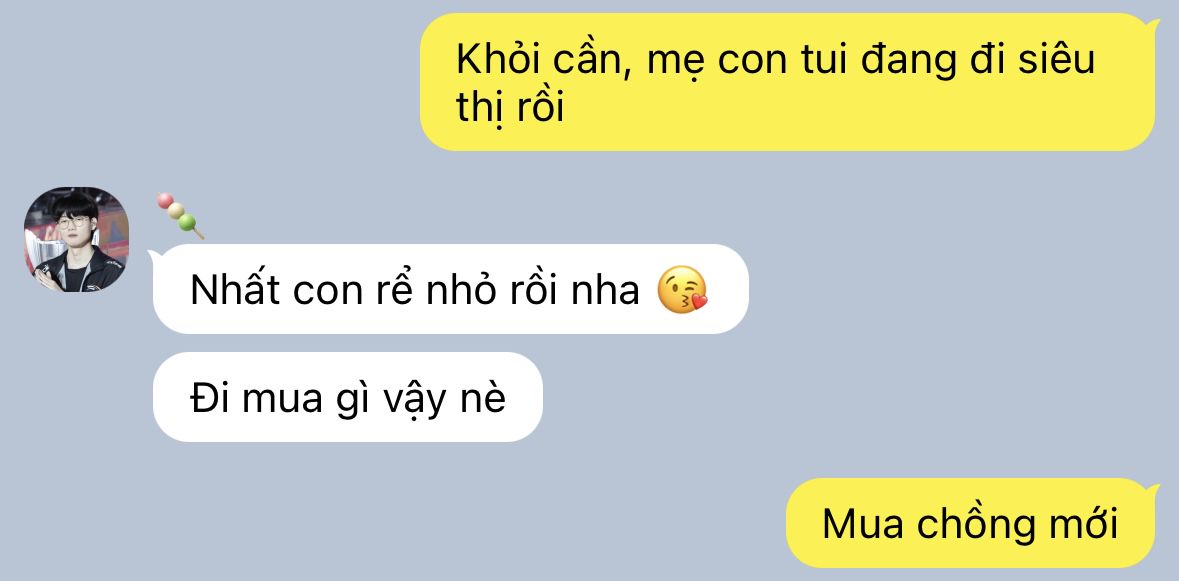
Task: Click the tail of the top yellow bubble
Action: (x=1156, y=24)
